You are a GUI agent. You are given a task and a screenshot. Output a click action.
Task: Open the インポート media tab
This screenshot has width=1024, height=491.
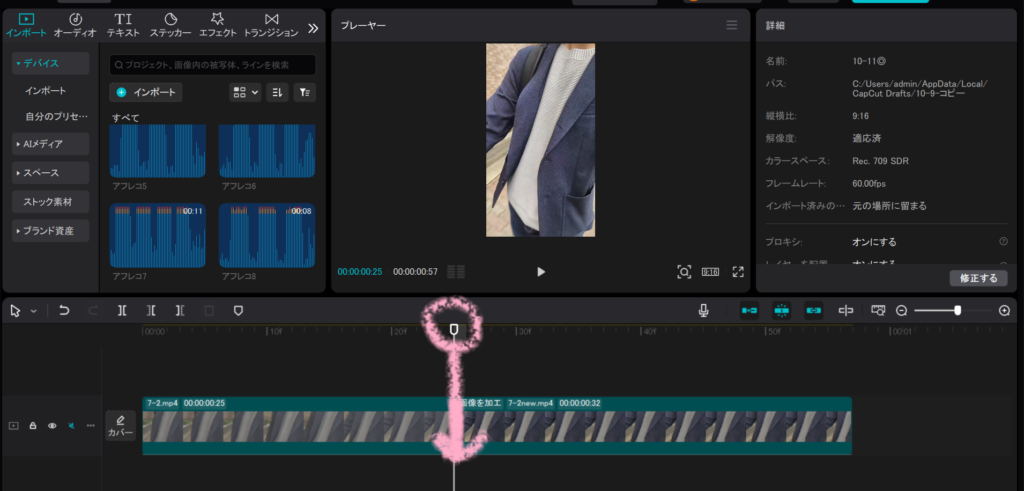[x=26, y=25]
